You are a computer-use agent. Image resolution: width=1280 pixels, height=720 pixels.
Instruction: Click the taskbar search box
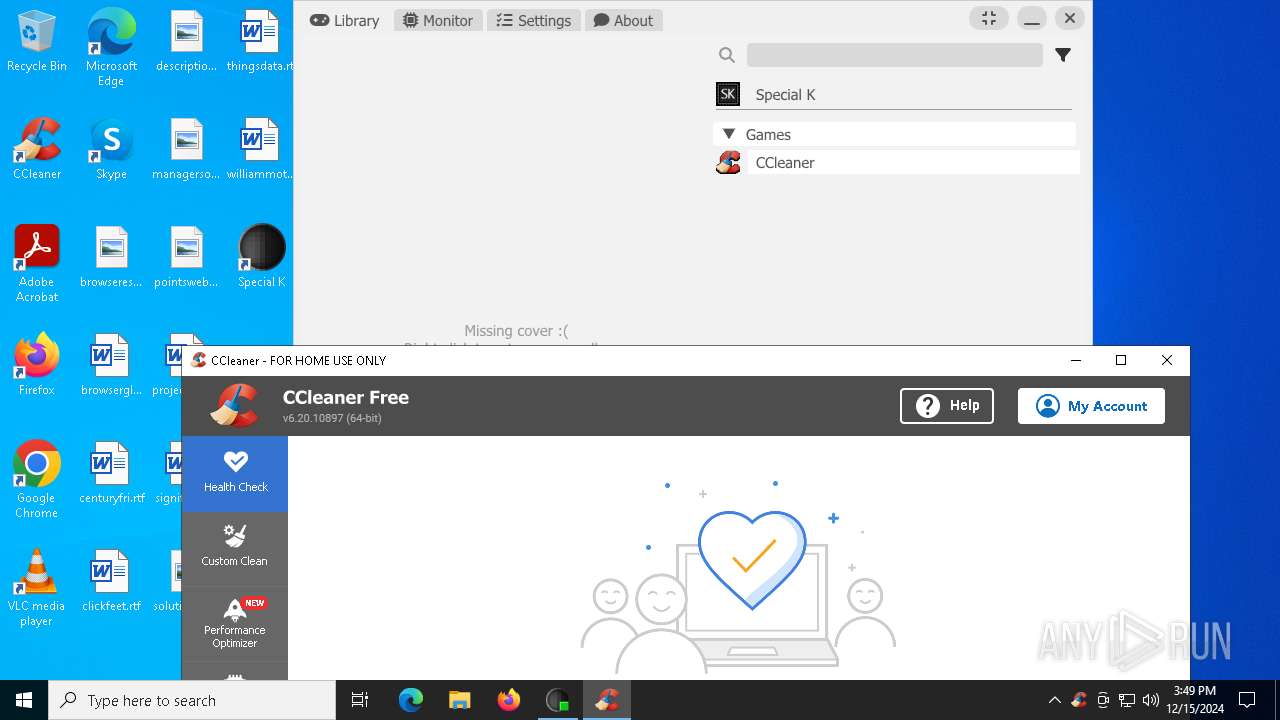(x=192, y=700)
